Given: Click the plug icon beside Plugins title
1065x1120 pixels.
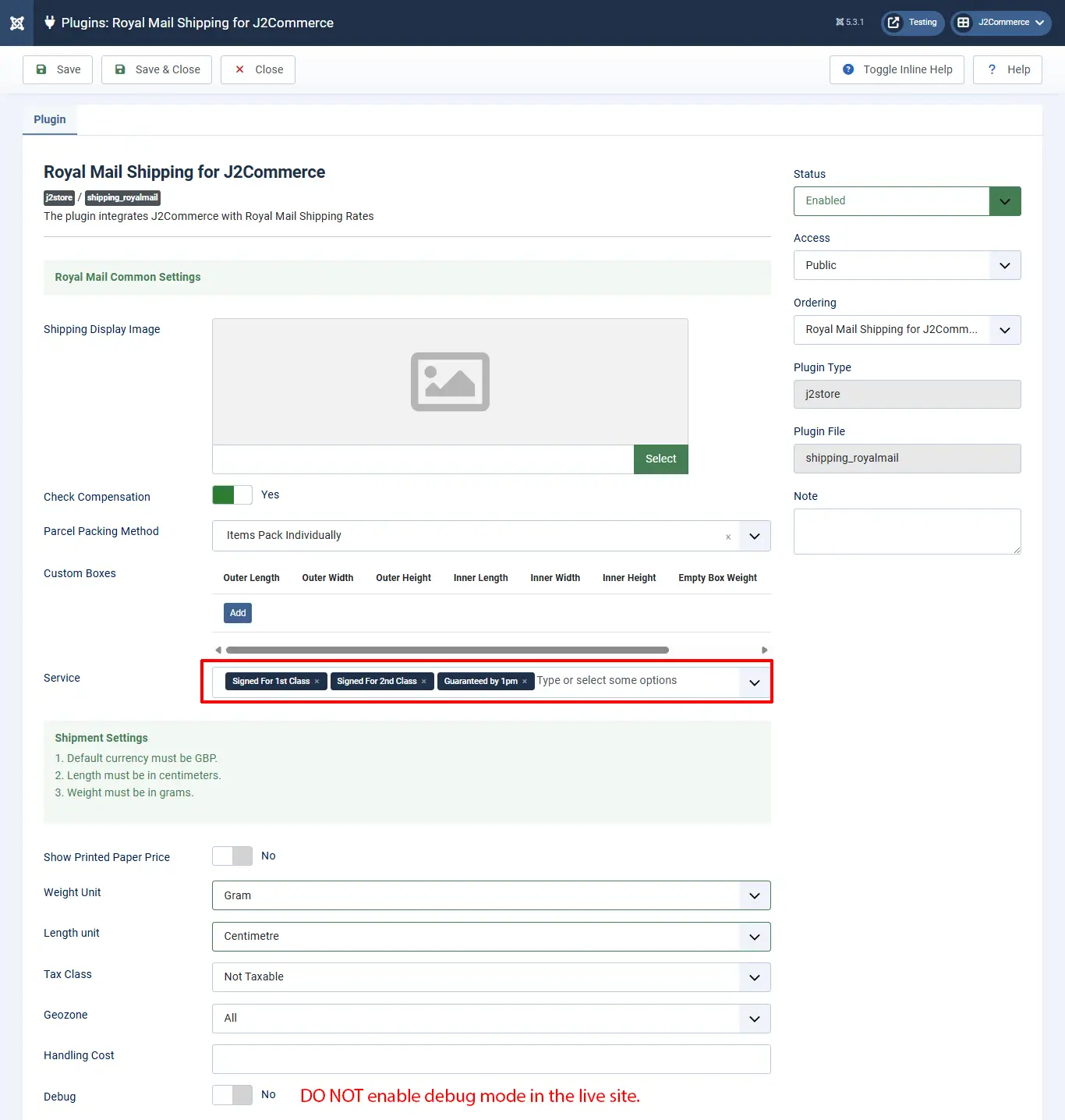Looking at the screenshot, I should [50, 23].
